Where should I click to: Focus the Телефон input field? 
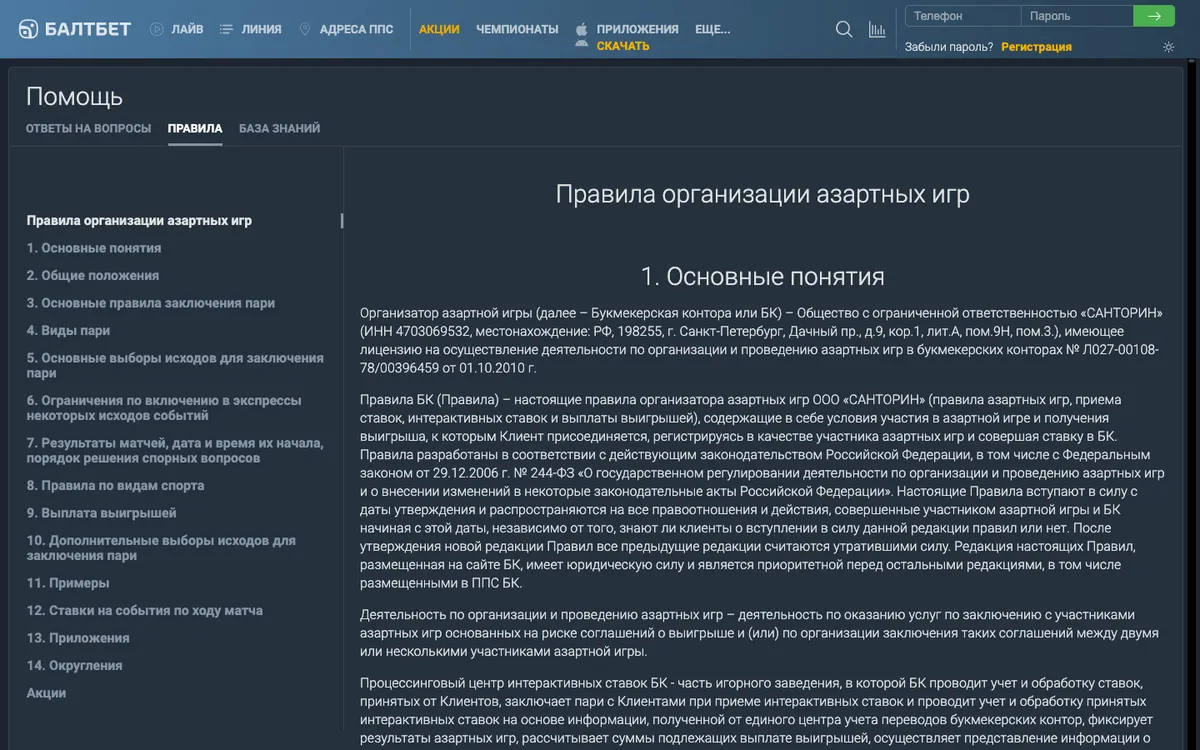(963, 16)
